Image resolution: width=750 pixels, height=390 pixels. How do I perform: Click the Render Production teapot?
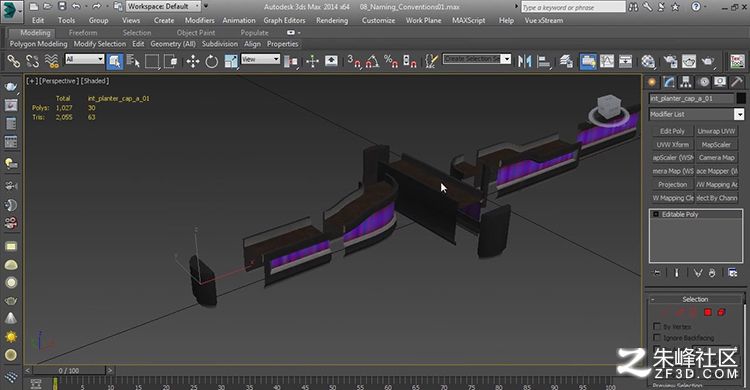[x=708, y=61]
